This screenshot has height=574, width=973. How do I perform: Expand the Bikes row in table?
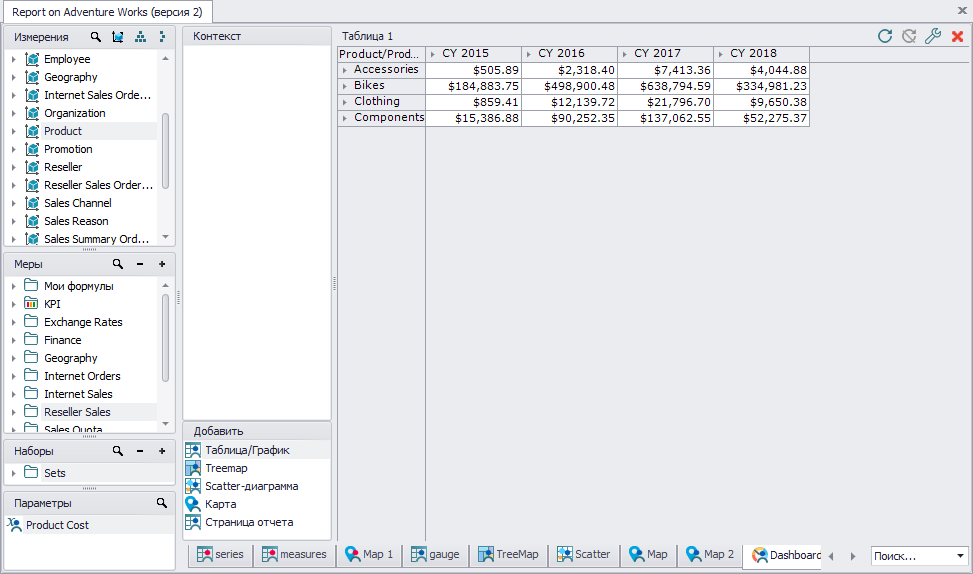click(345, 86)
